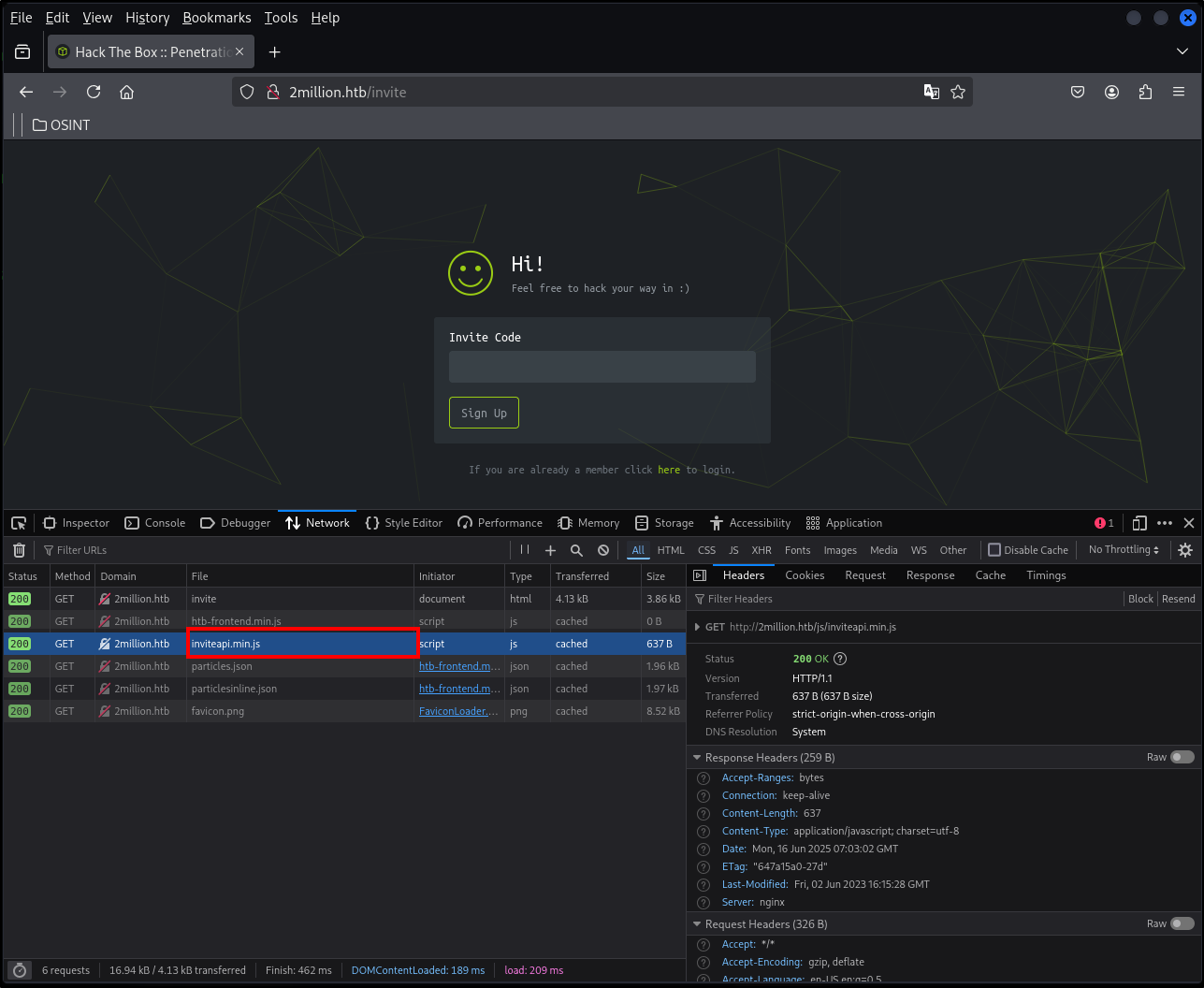The image size is (1204, 988).
Task: Activate the element picker icon
Action: (x=19, y=523)
